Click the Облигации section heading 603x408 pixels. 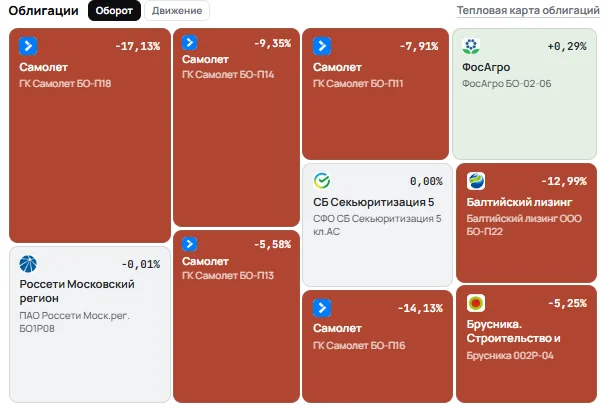43,11
